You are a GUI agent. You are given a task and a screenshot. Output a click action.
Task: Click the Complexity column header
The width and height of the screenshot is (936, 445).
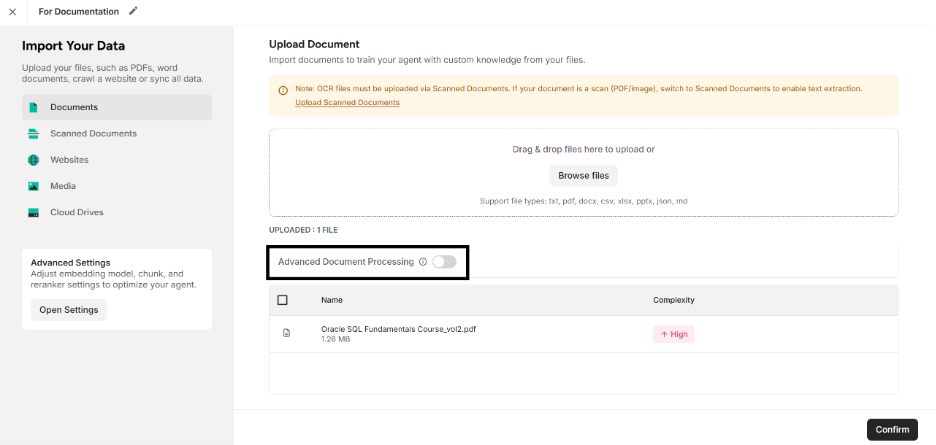coord(673,300)
